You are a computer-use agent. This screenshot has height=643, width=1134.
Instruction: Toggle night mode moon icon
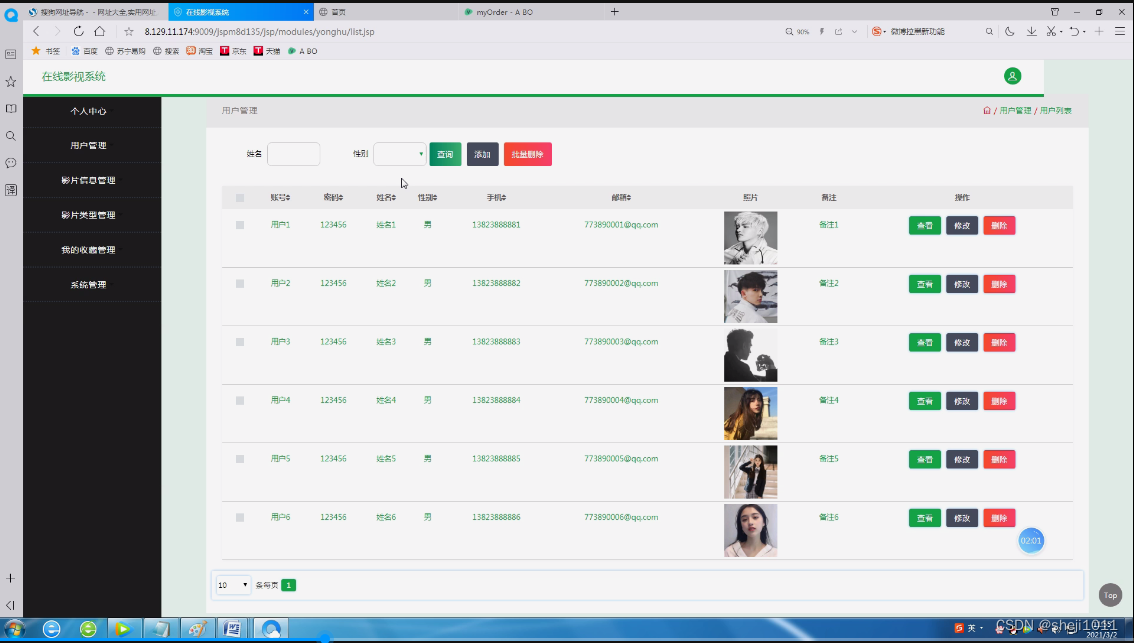[1010, 32]
